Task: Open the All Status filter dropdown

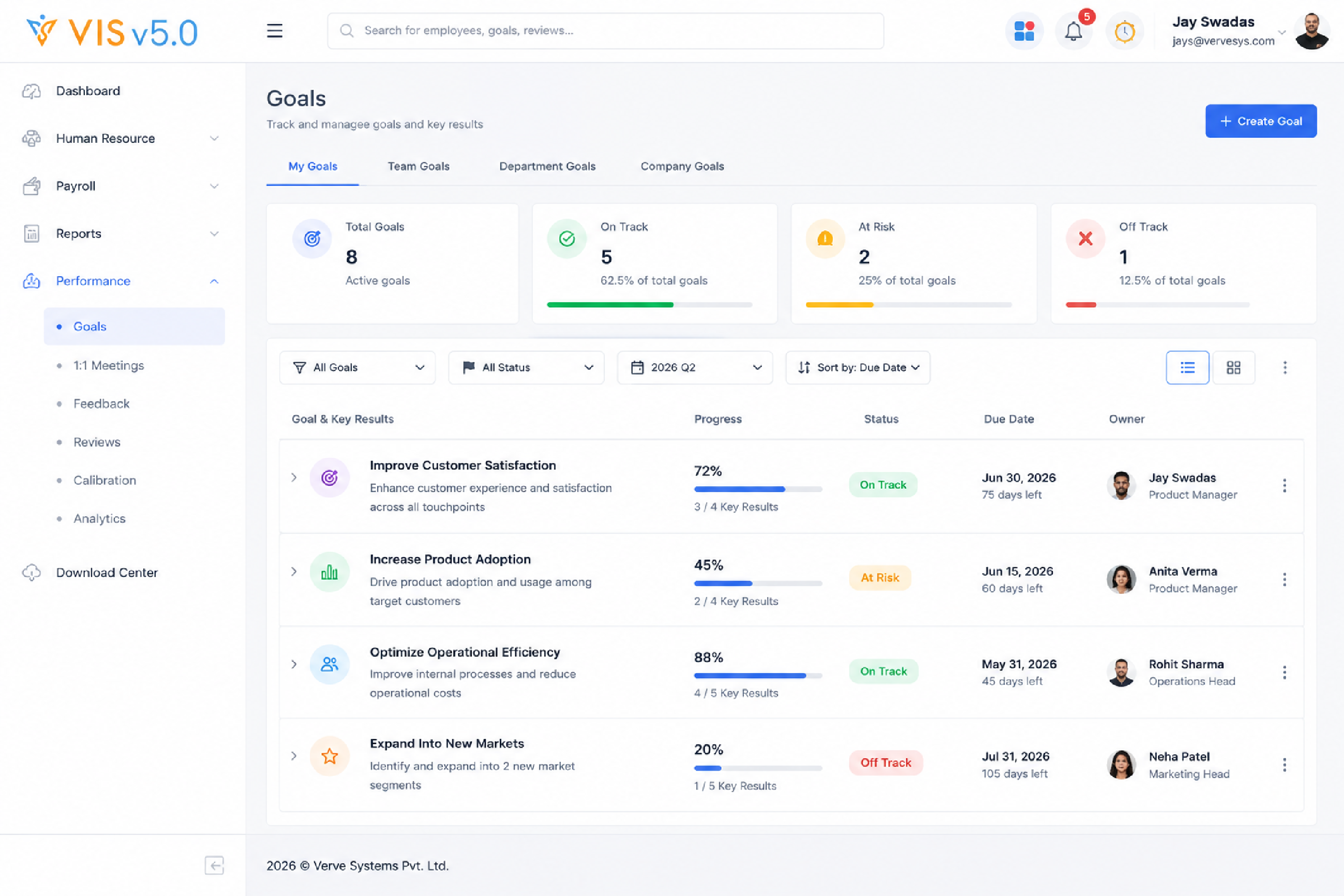Action: pos(526,367)
